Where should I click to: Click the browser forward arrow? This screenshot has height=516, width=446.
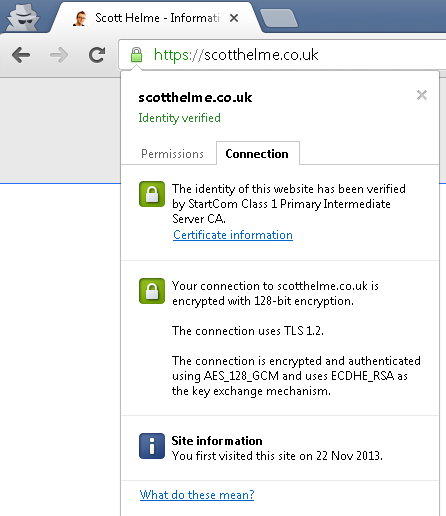[x=59, y=55]
